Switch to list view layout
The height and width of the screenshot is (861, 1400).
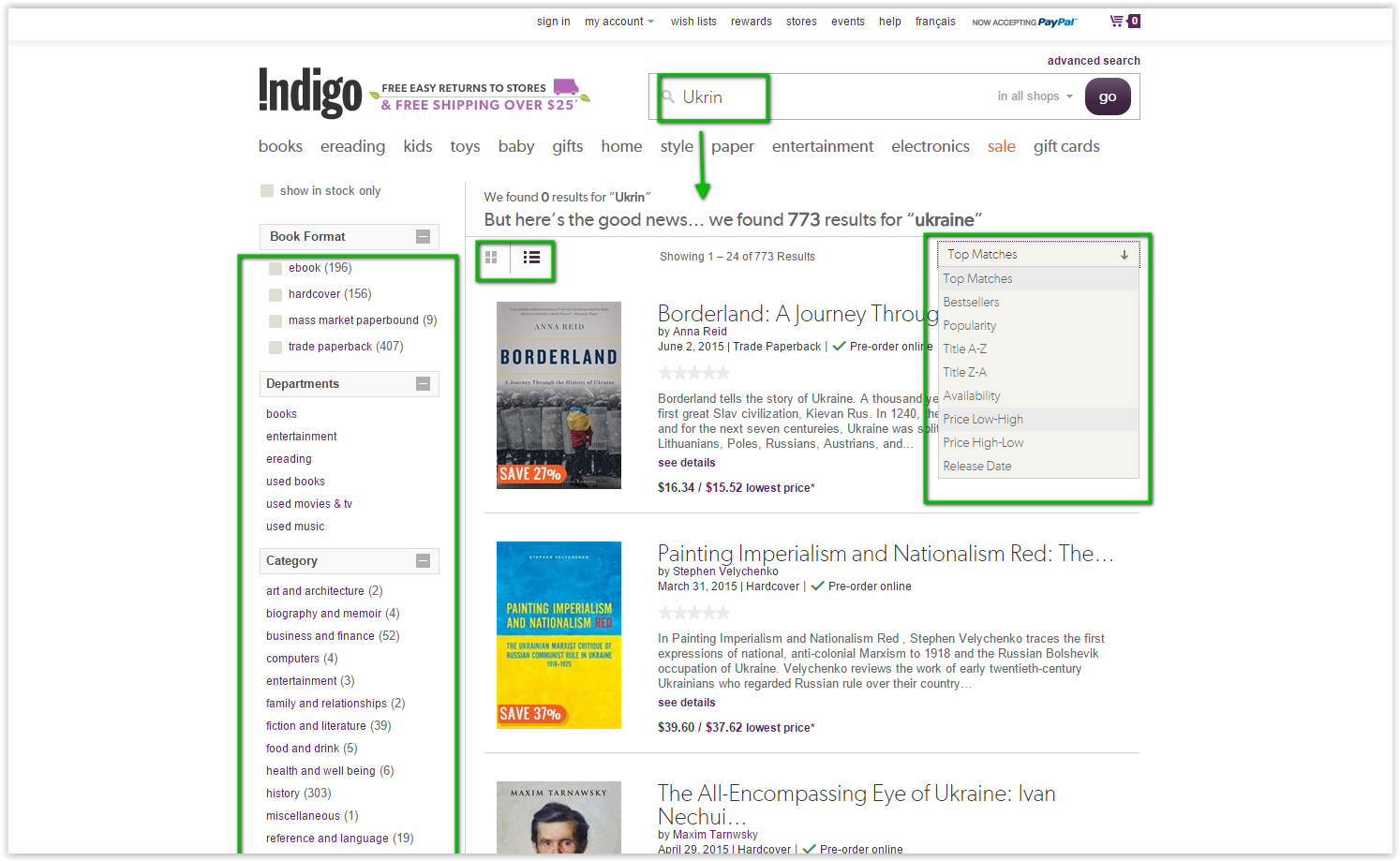[x=531, y=257]
